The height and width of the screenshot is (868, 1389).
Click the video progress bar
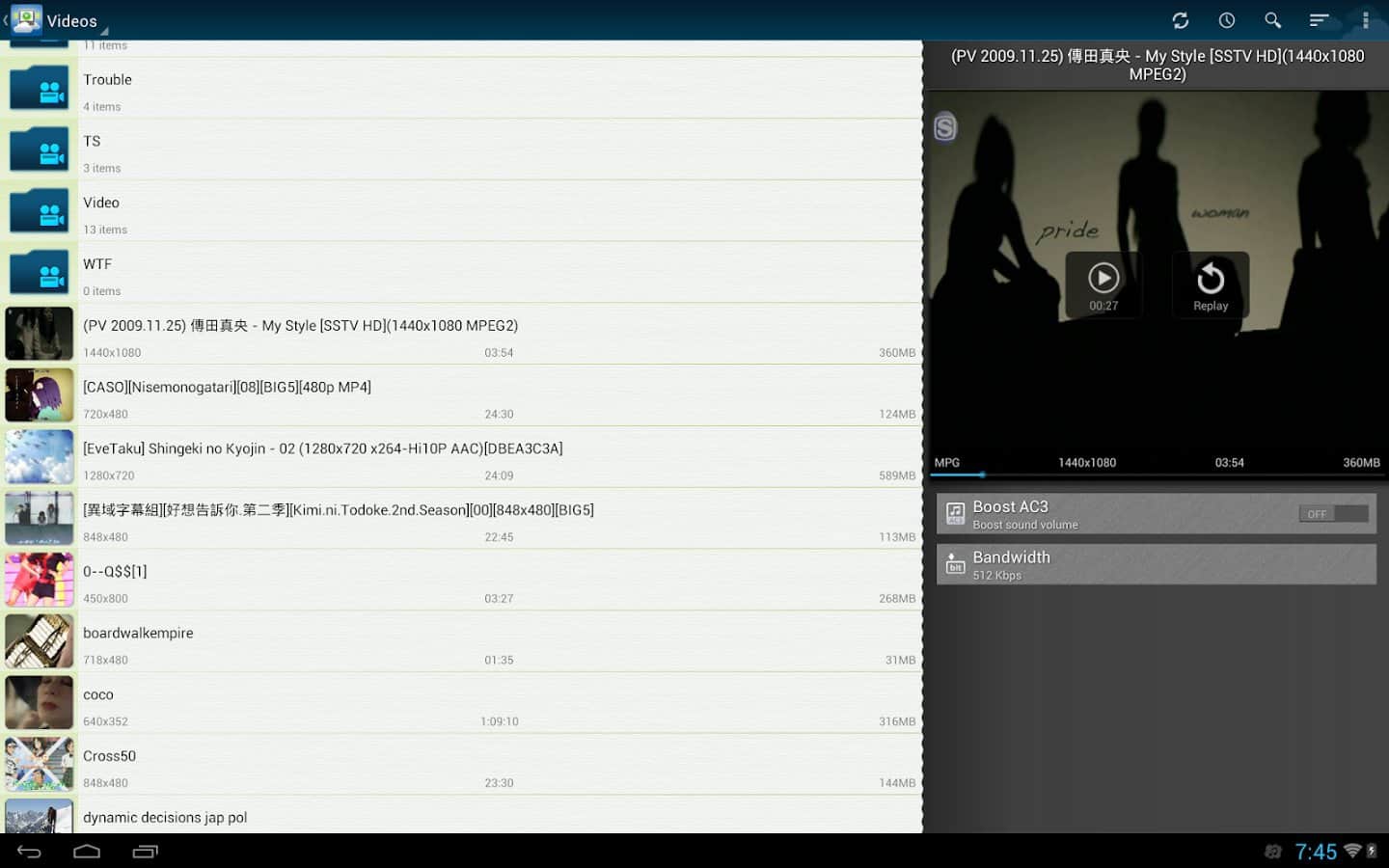click(1156, 475)
